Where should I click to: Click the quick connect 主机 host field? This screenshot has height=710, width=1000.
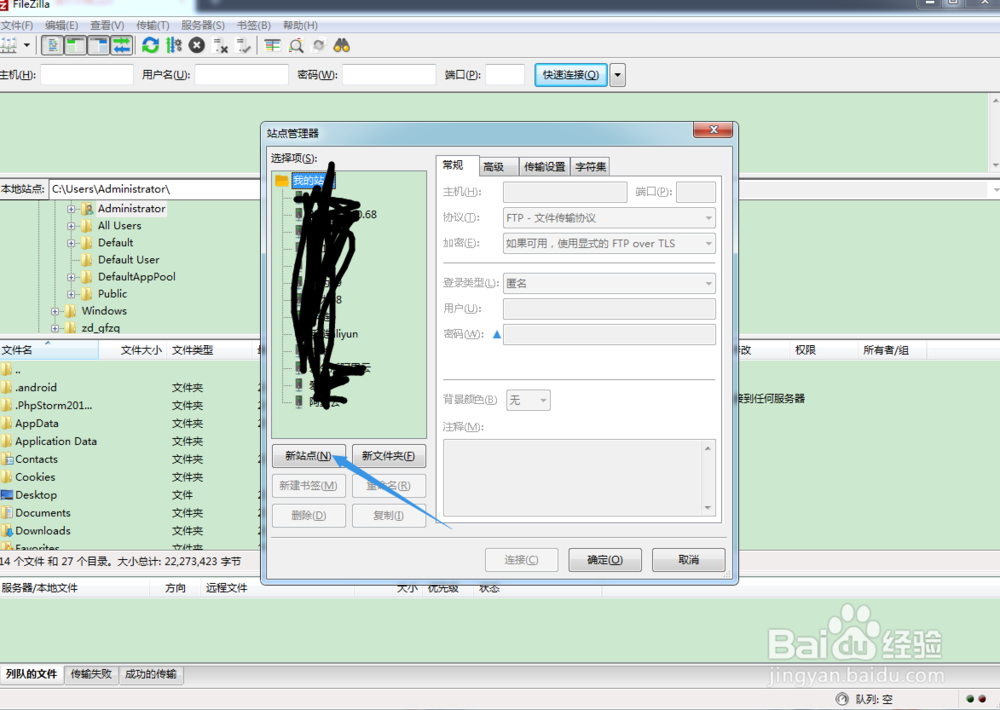click(x=87, y=75)
